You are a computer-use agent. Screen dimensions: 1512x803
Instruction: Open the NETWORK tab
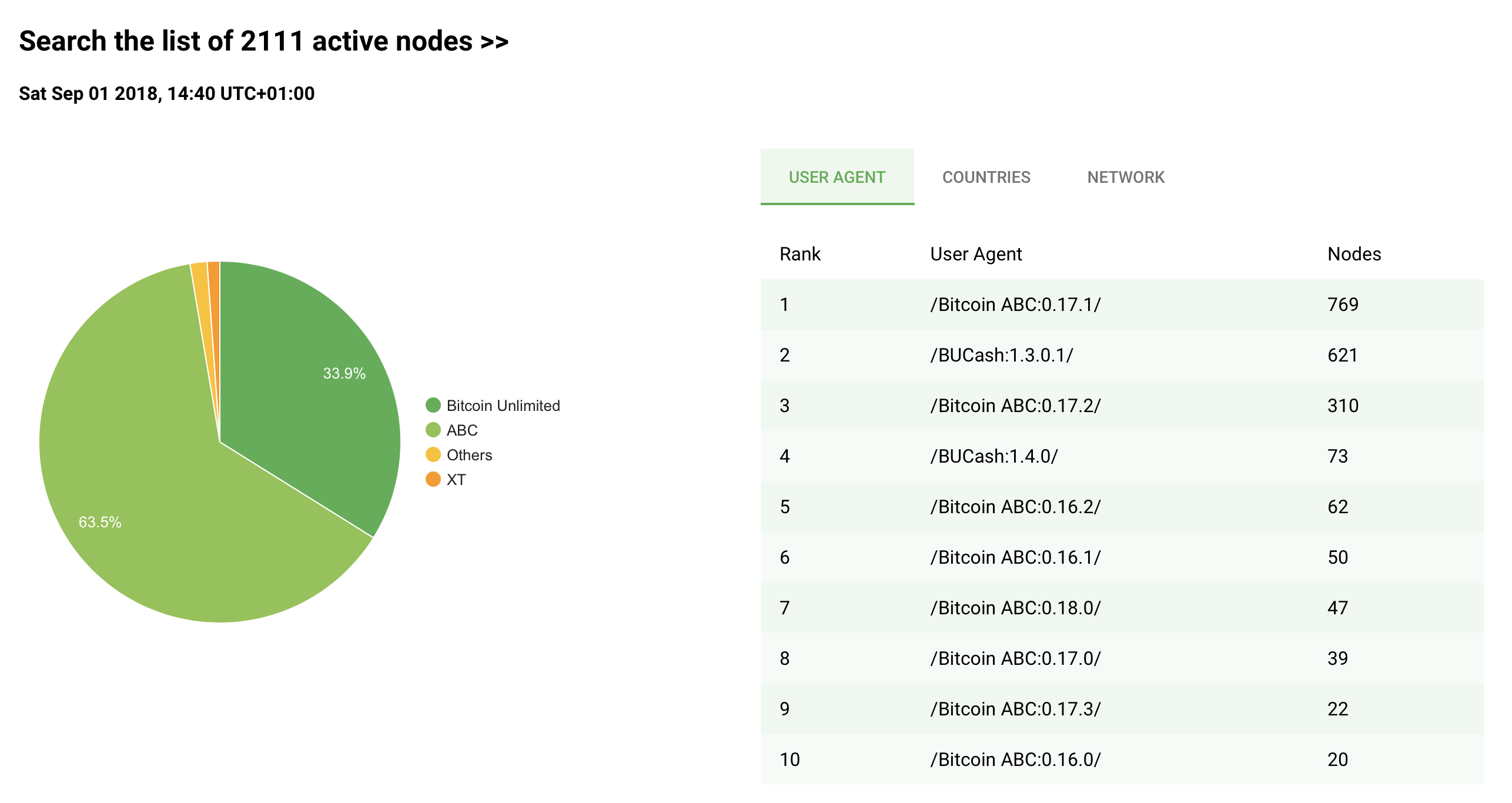tap(1126, 177)
